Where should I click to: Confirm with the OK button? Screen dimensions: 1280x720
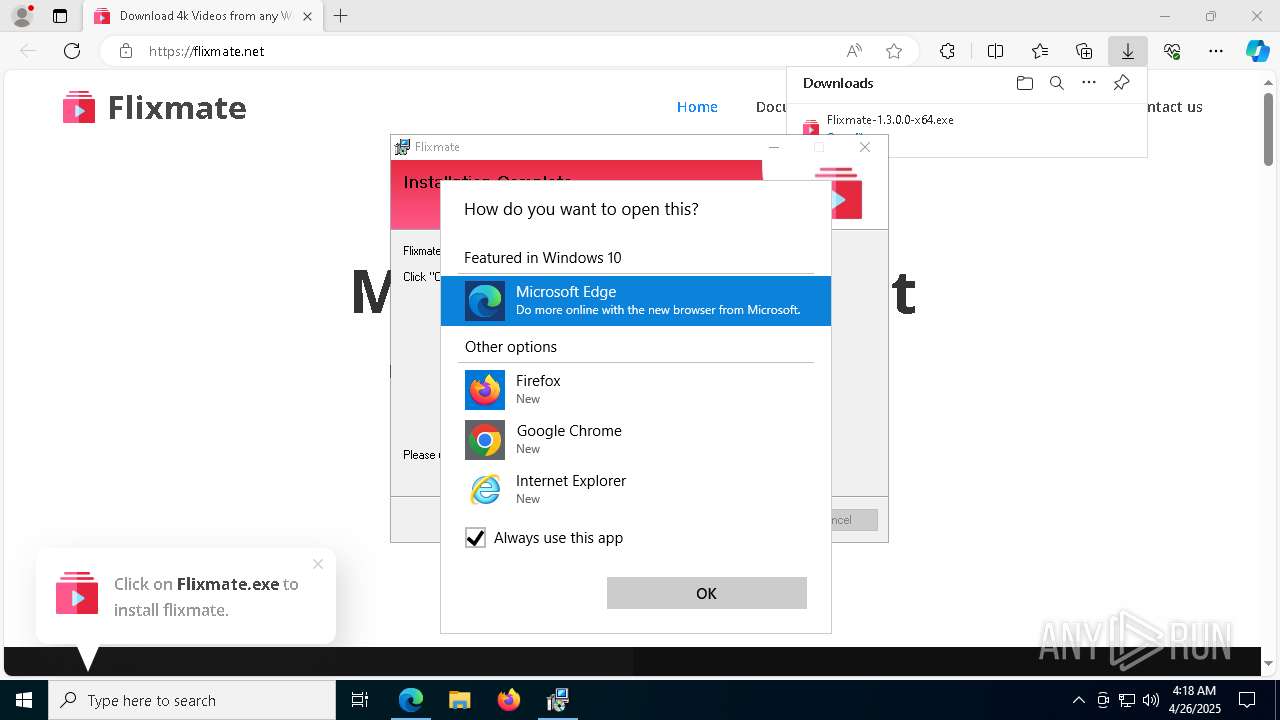tap(706, 593)
